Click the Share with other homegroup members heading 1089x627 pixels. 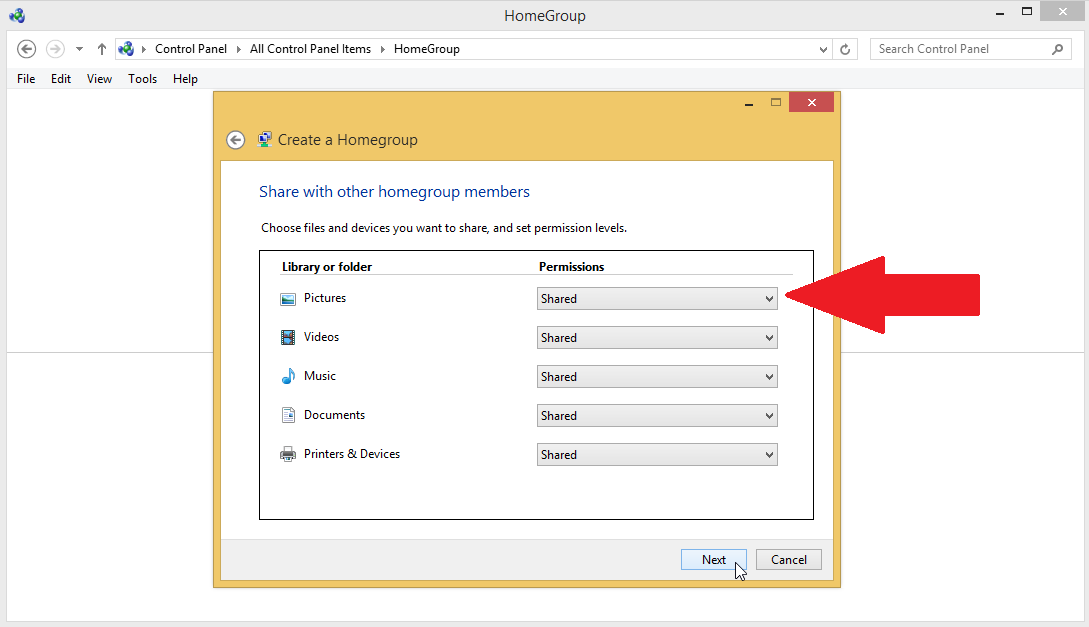coord(394,192)
